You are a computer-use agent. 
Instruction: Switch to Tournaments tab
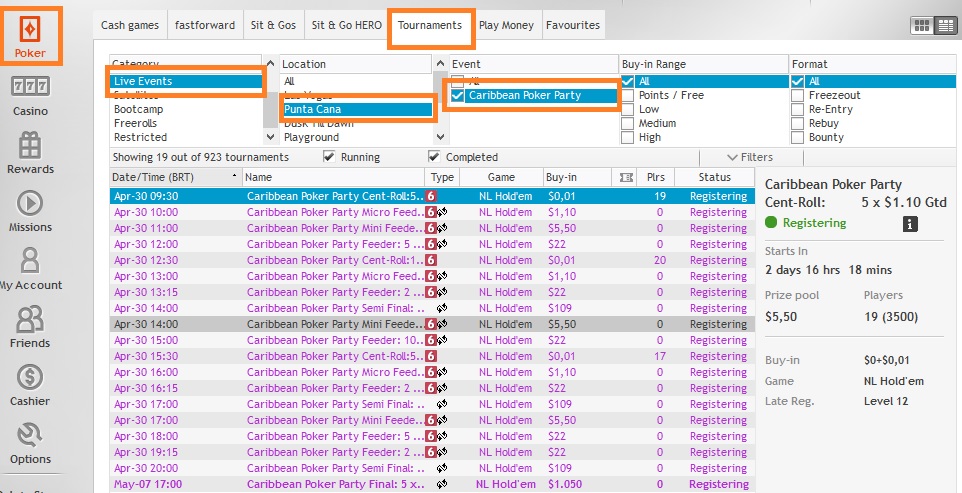[x=430, y=25]
